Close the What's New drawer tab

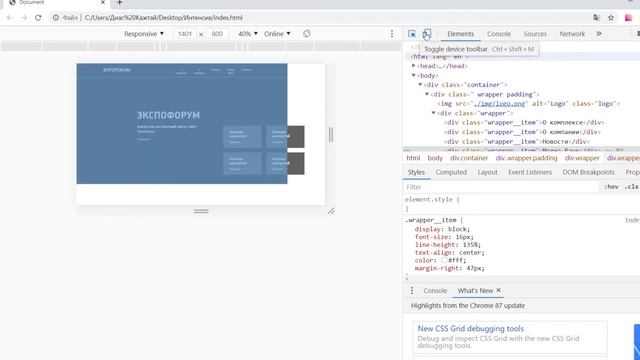tap(498, 290)
